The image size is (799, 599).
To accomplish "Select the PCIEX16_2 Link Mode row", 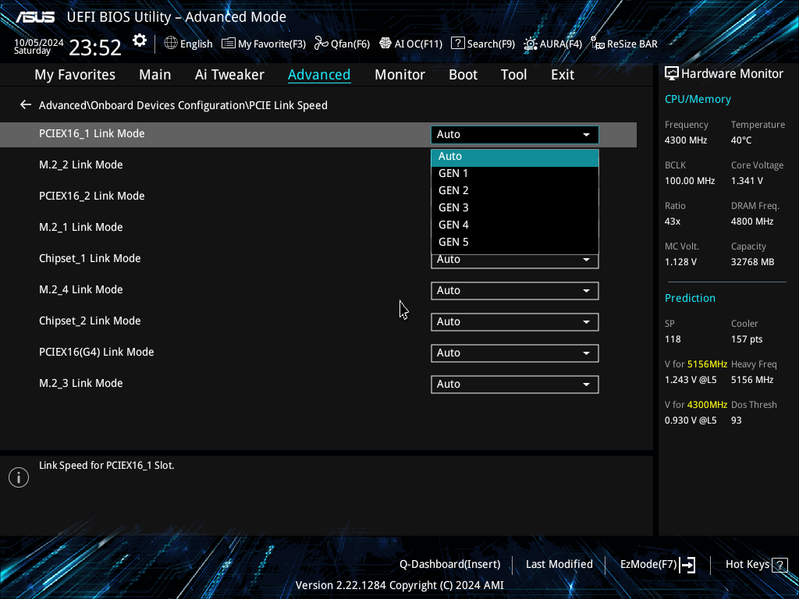I will [x=318, y=196].
